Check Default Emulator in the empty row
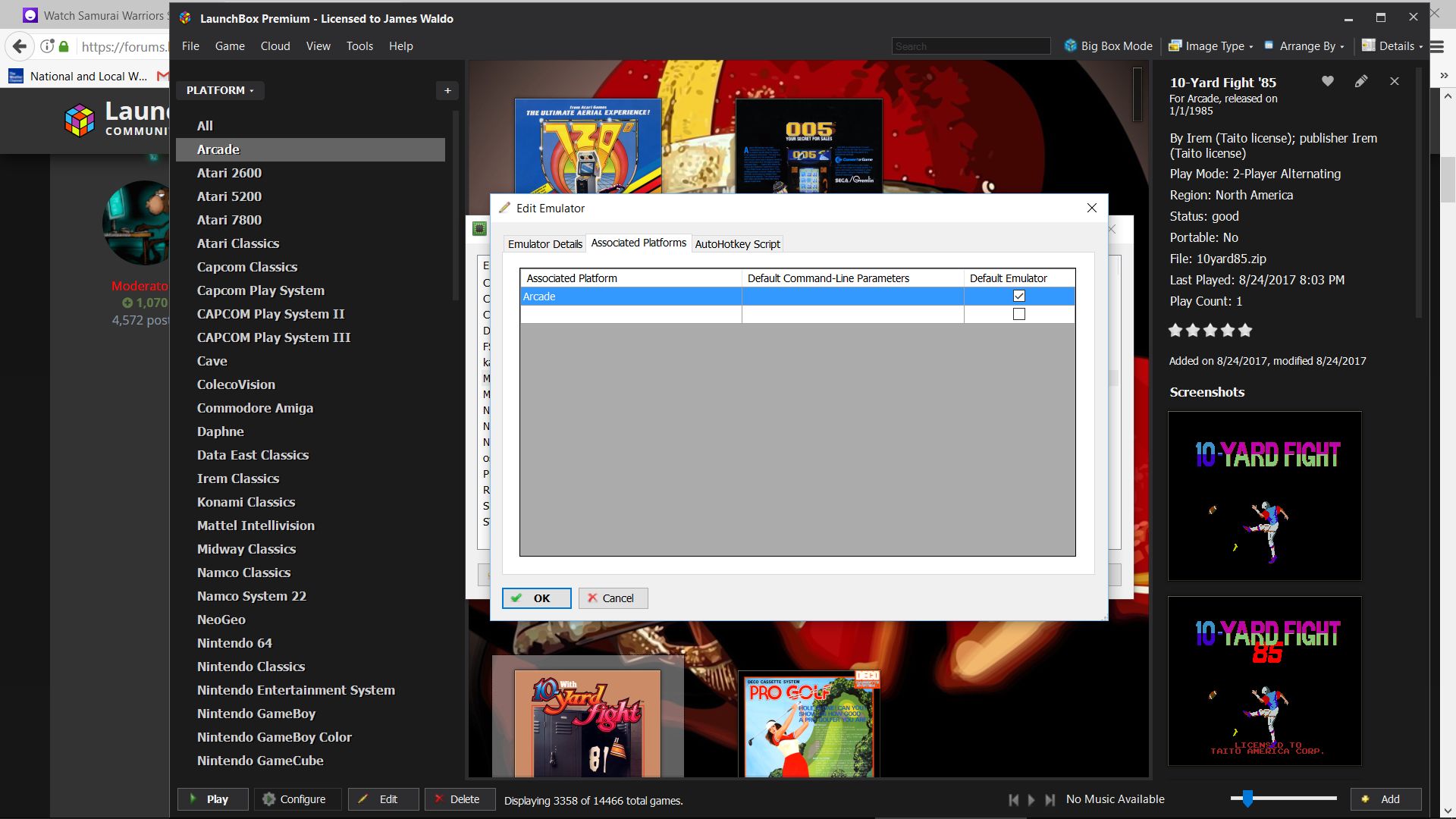 click(1019, 314)
